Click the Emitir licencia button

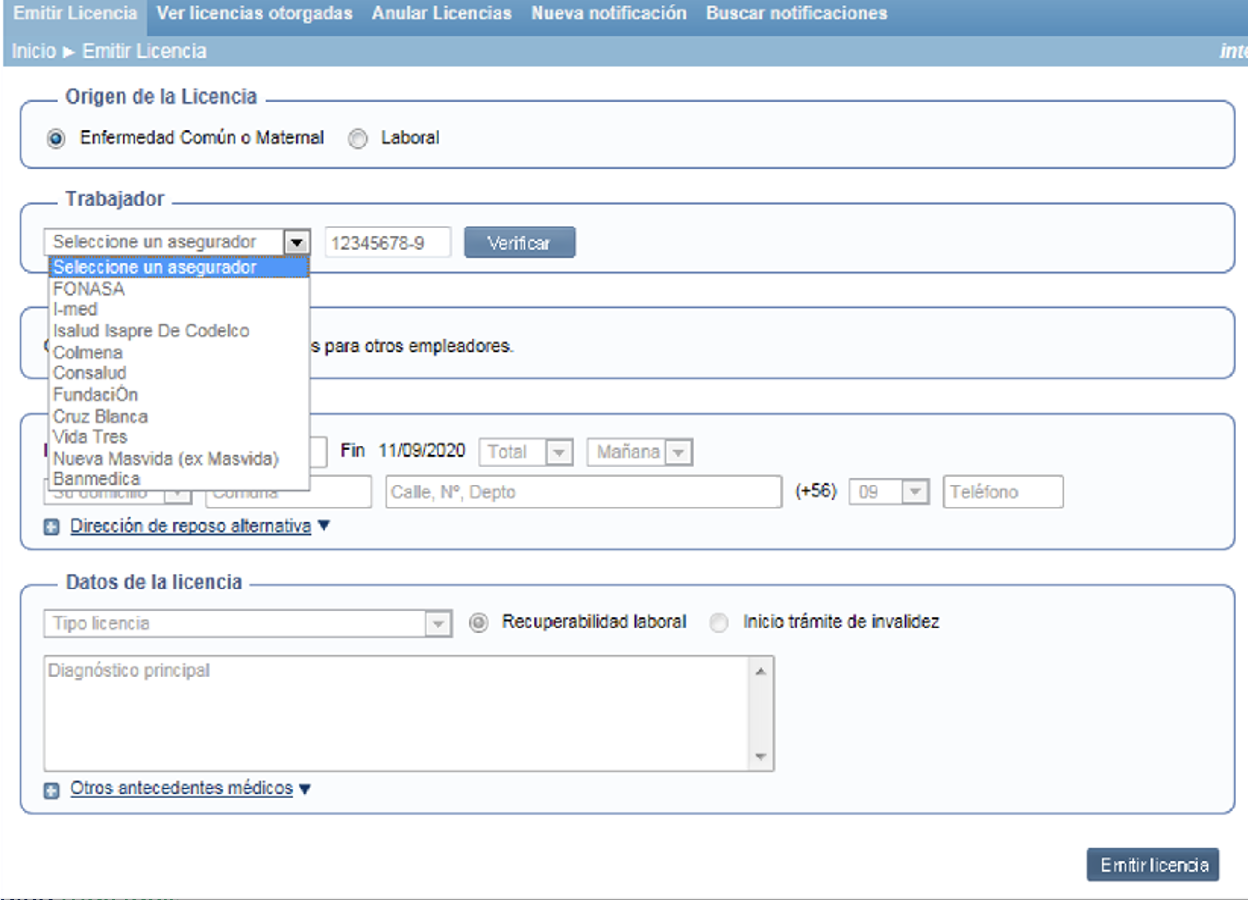click(1152, 865)
